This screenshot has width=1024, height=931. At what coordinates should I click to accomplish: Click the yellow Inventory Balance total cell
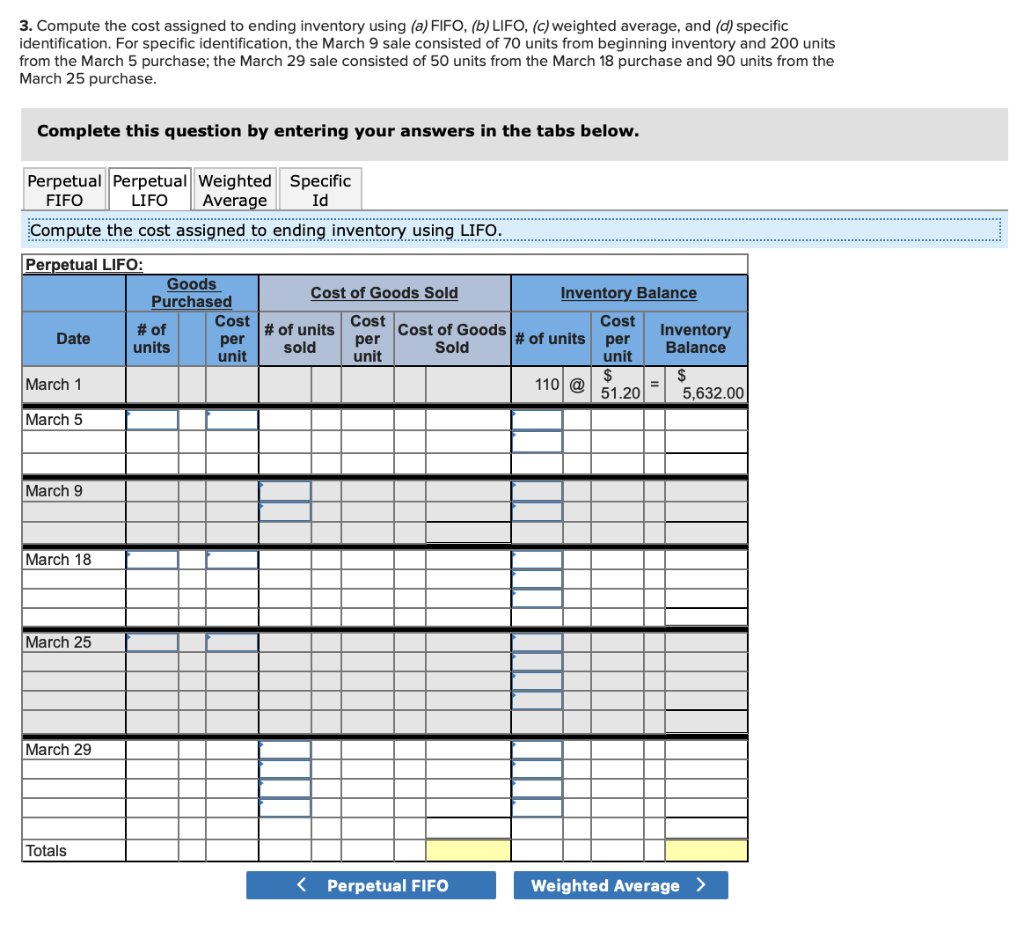[706, 849]
